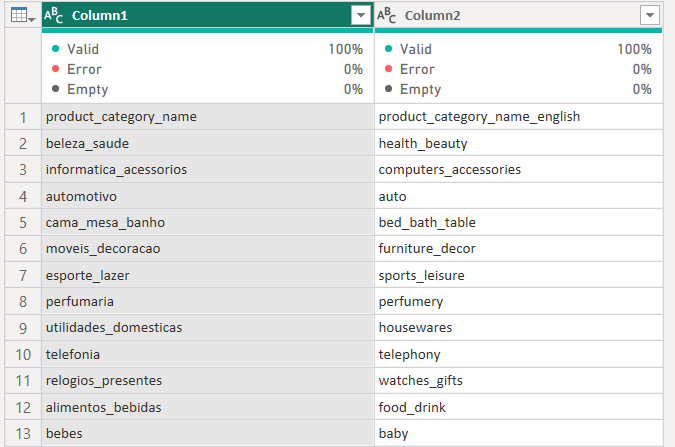Click the Column2 quality bar

[518, 31]
